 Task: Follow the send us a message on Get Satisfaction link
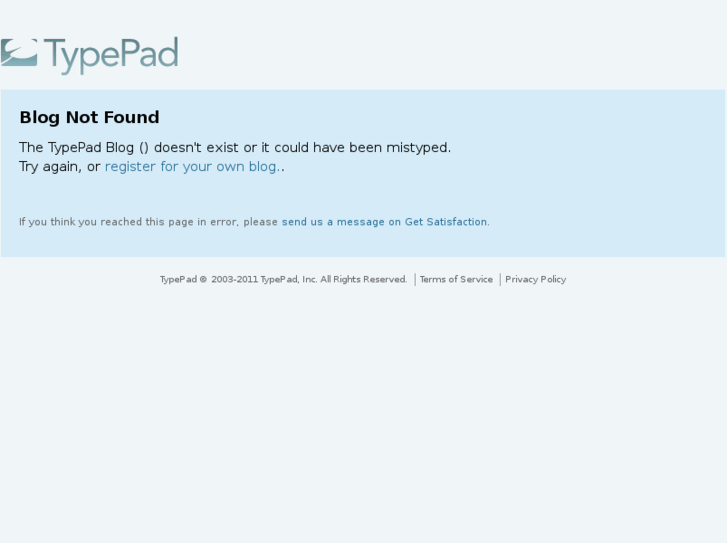pyautogui.click(x=384, y=222)
